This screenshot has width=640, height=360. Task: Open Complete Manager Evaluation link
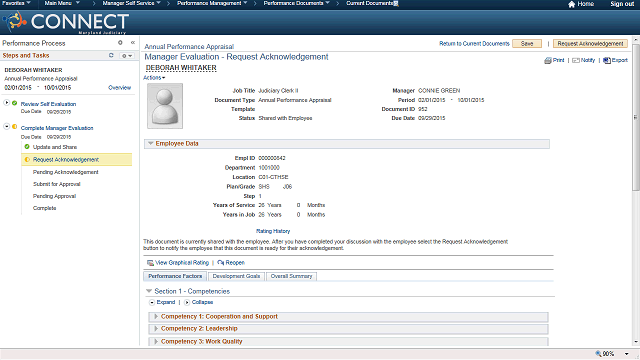click(x=57, y=128)
